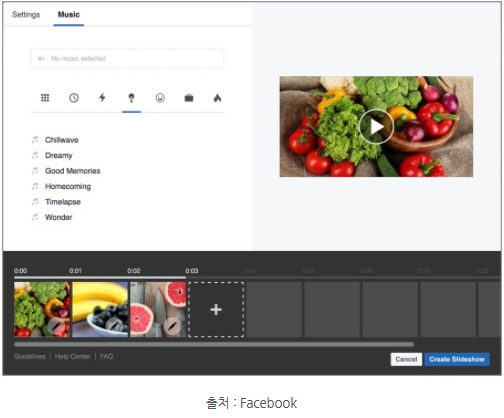Select the flame music category icon
Viewport: 504px width, 418px height.
[x=217, y=98]
